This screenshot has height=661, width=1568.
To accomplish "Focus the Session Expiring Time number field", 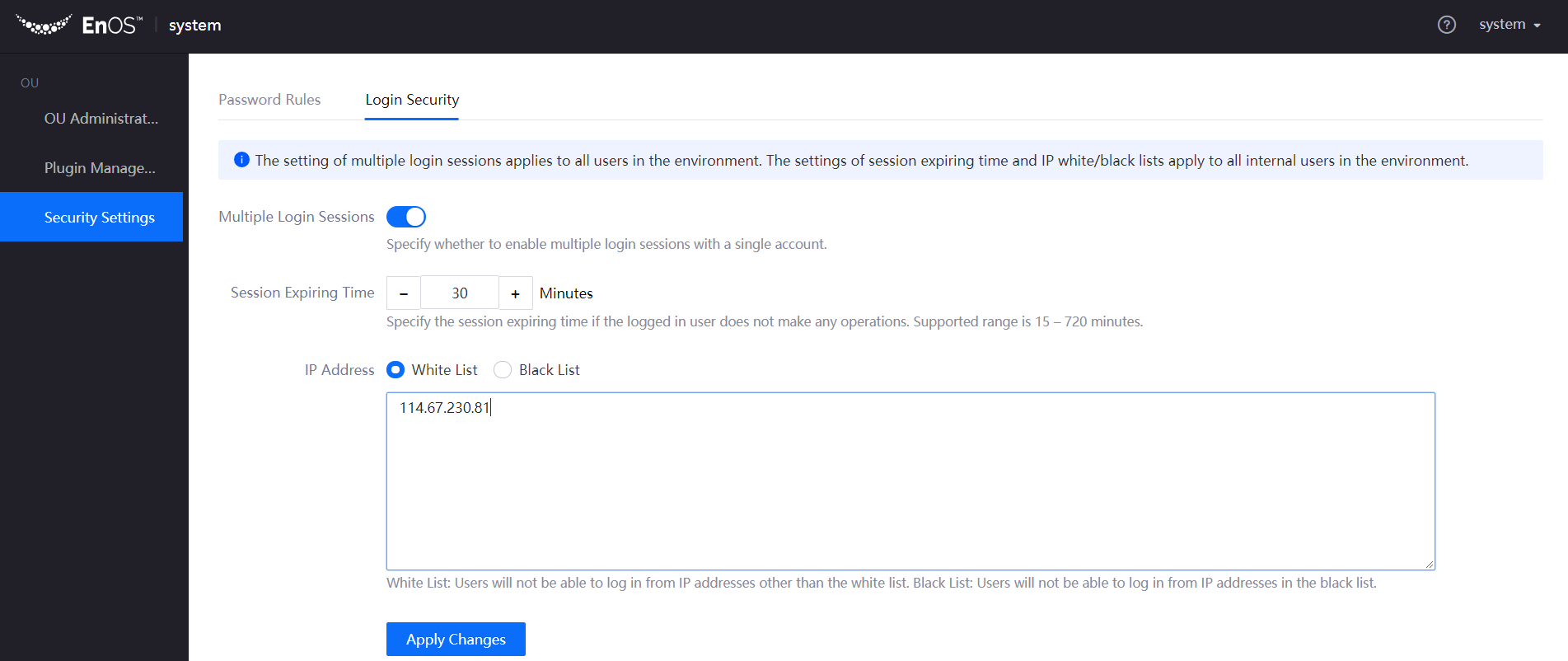I will pyautogui.click(x=460, y=293).
